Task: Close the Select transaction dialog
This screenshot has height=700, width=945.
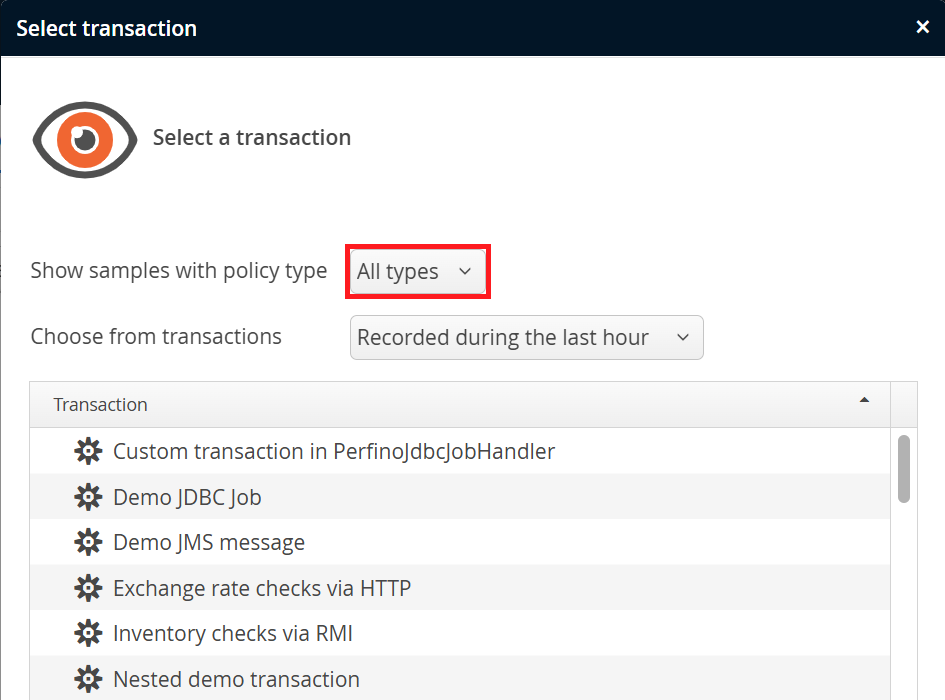Action: click(x=922, y=27)
